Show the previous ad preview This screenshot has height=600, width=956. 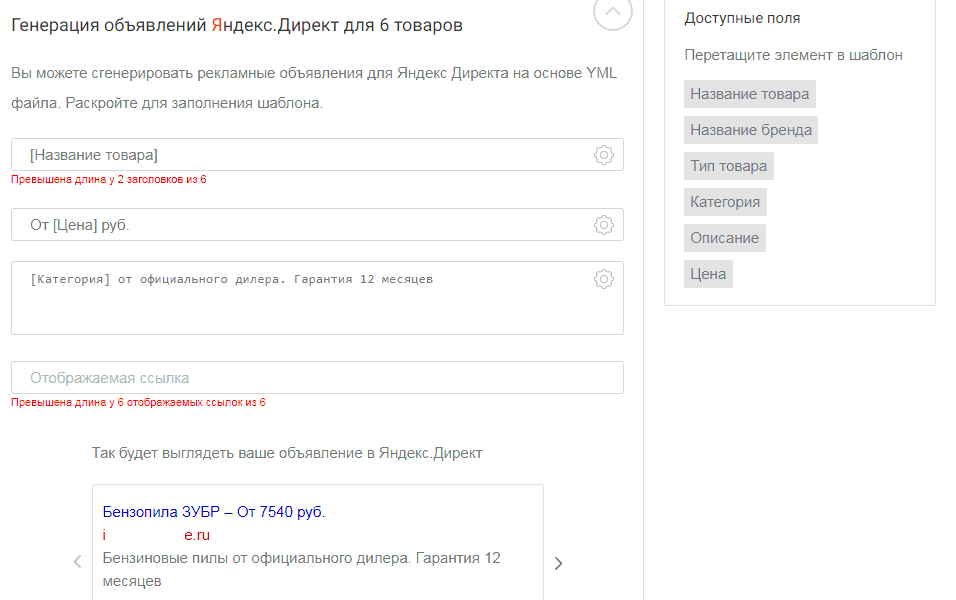pyautogui.click(x=77, y=562)
